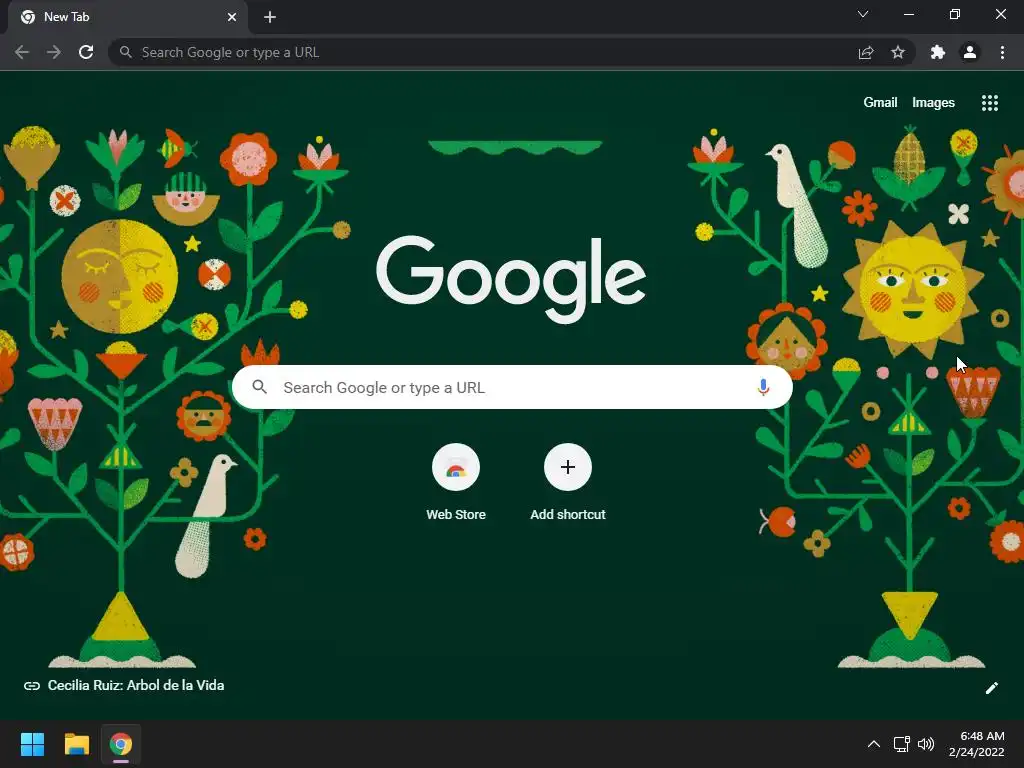Click the browser back arrow
The height and width of the screenshot is (768, 1024).
pyautogui.click(x=22, y=52)
